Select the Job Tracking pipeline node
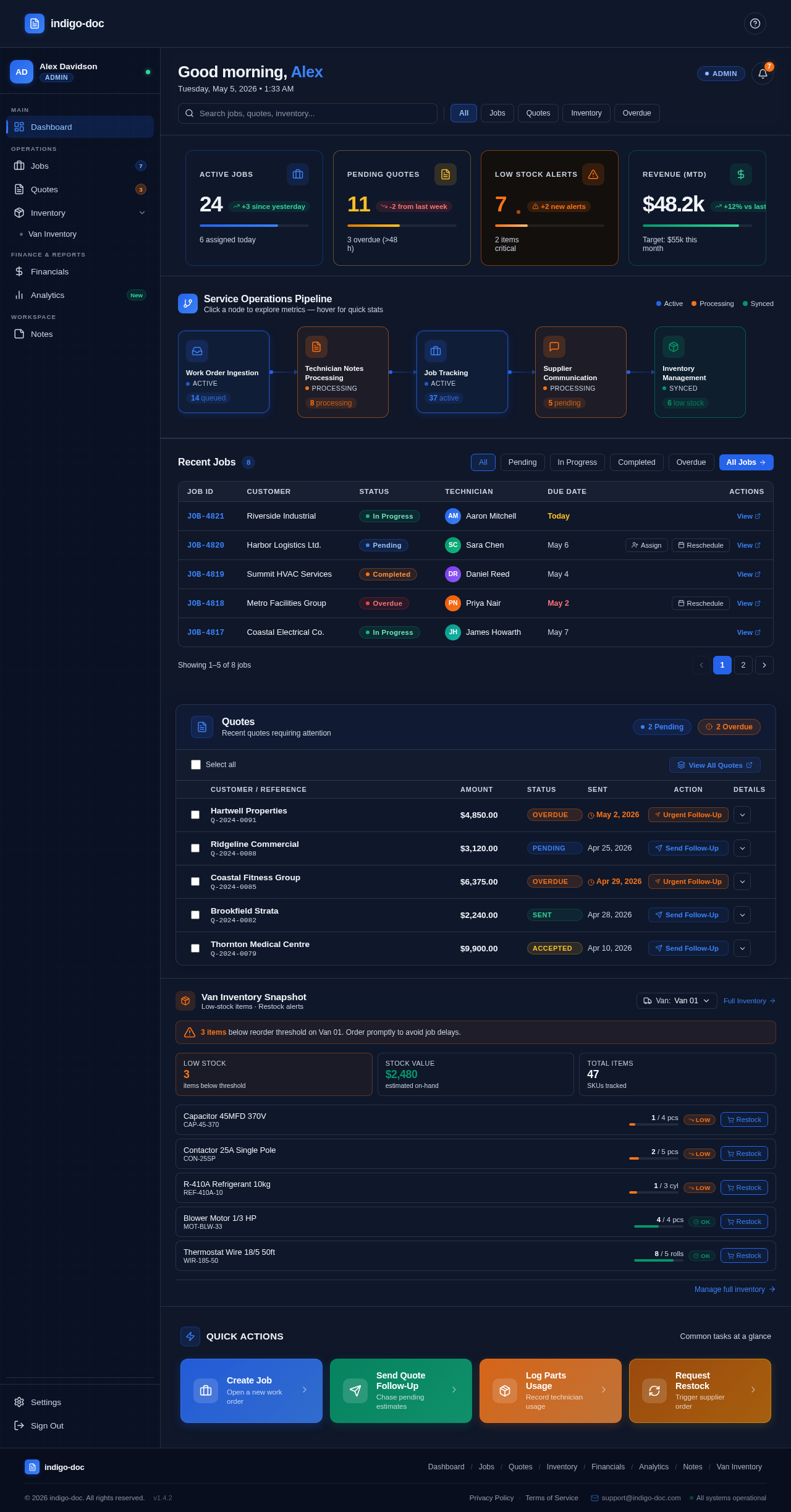The height and width of the screenshot is (1512, 791). (x=462, y=372)
